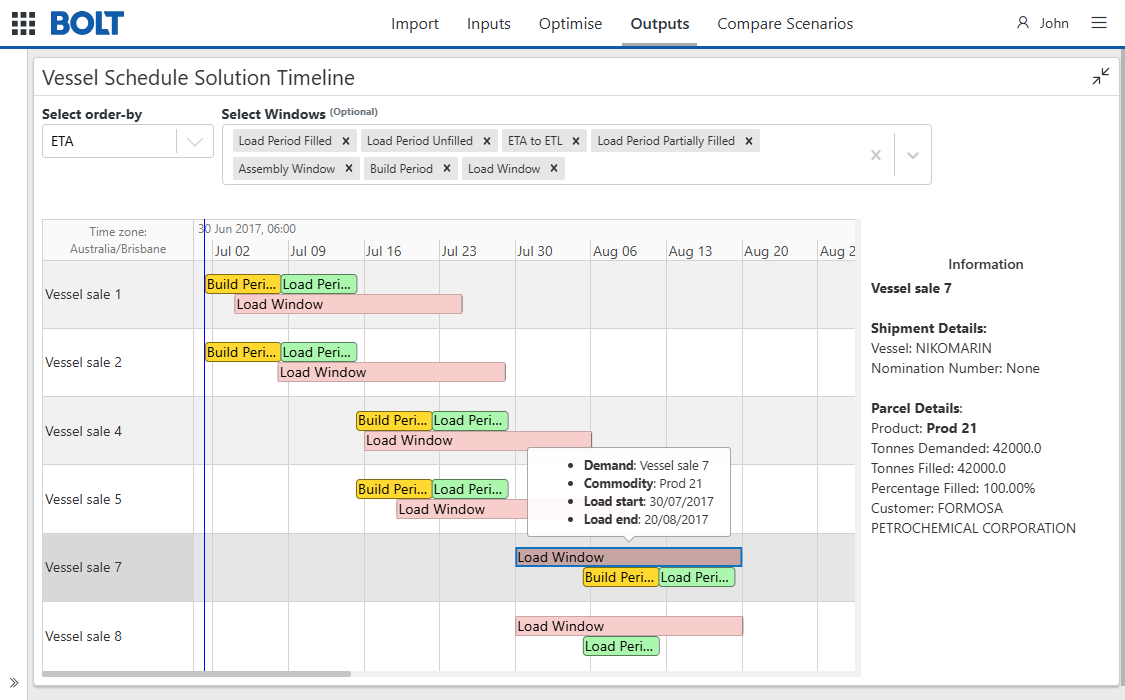The width and height of the screenshot is (1125, 700).
Task: Select Vessel sale 4 Build Period bar
Action: click(394, 420)
